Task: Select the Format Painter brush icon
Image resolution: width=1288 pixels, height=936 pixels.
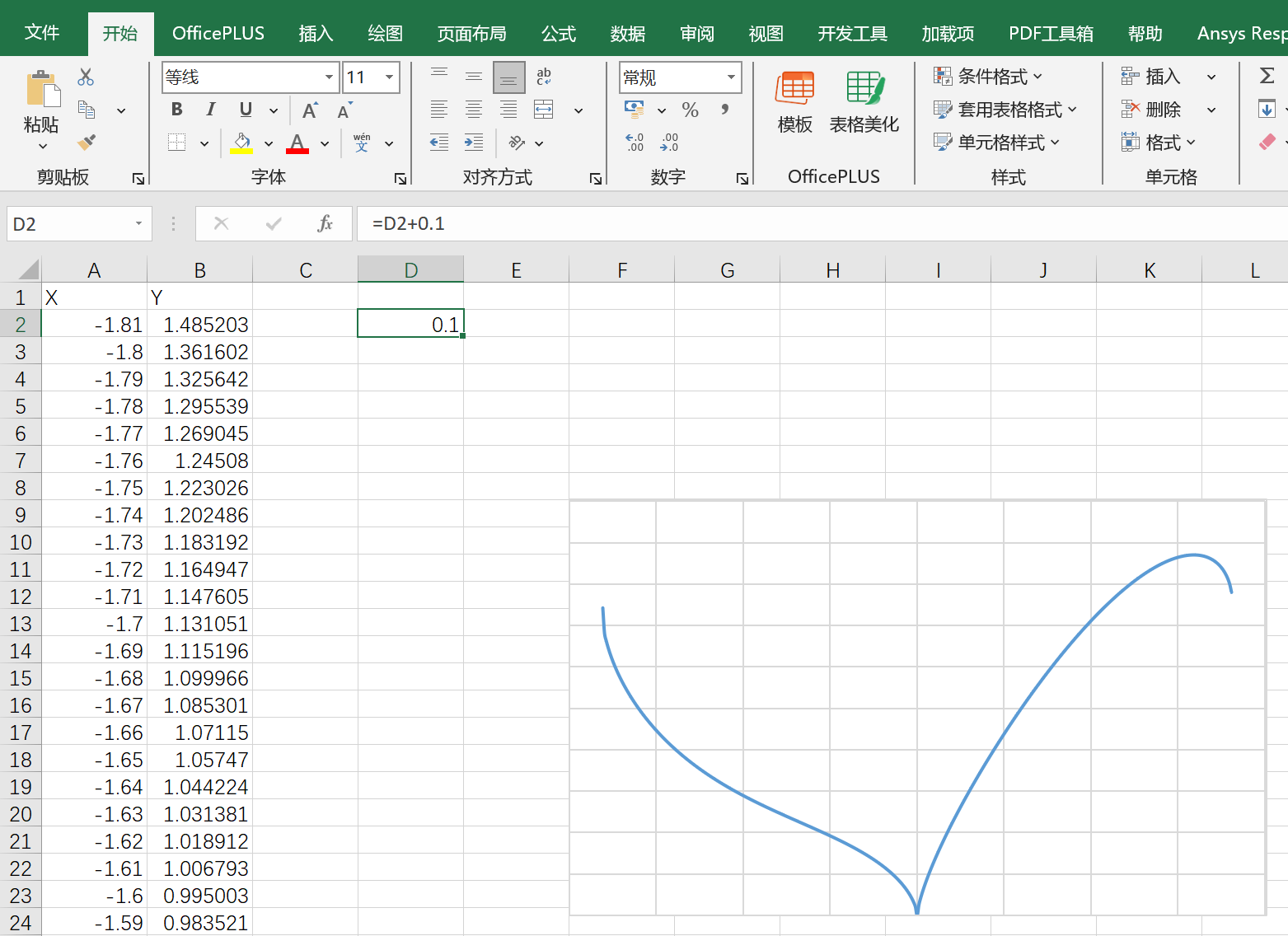Action: click(x=86, y=143)
